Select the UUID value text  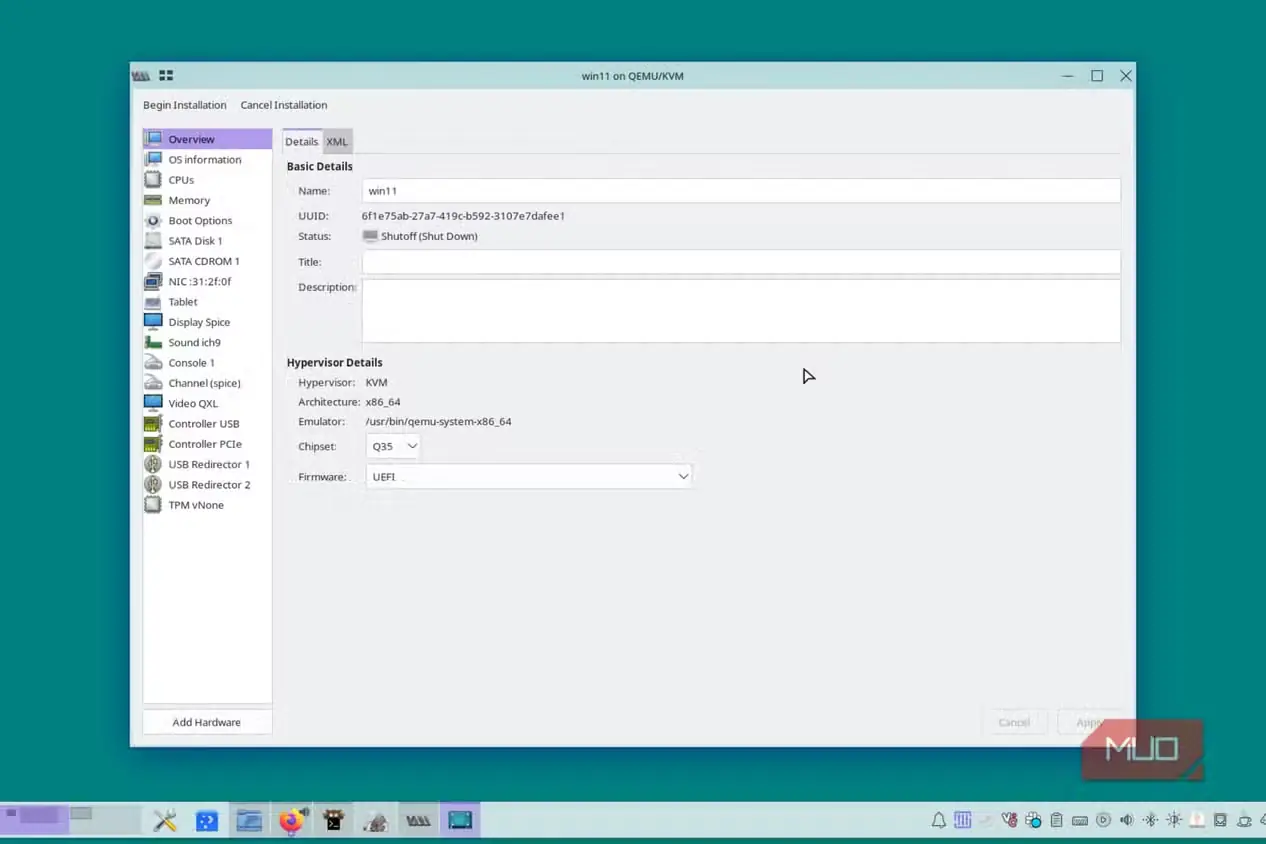click(463, 216)
